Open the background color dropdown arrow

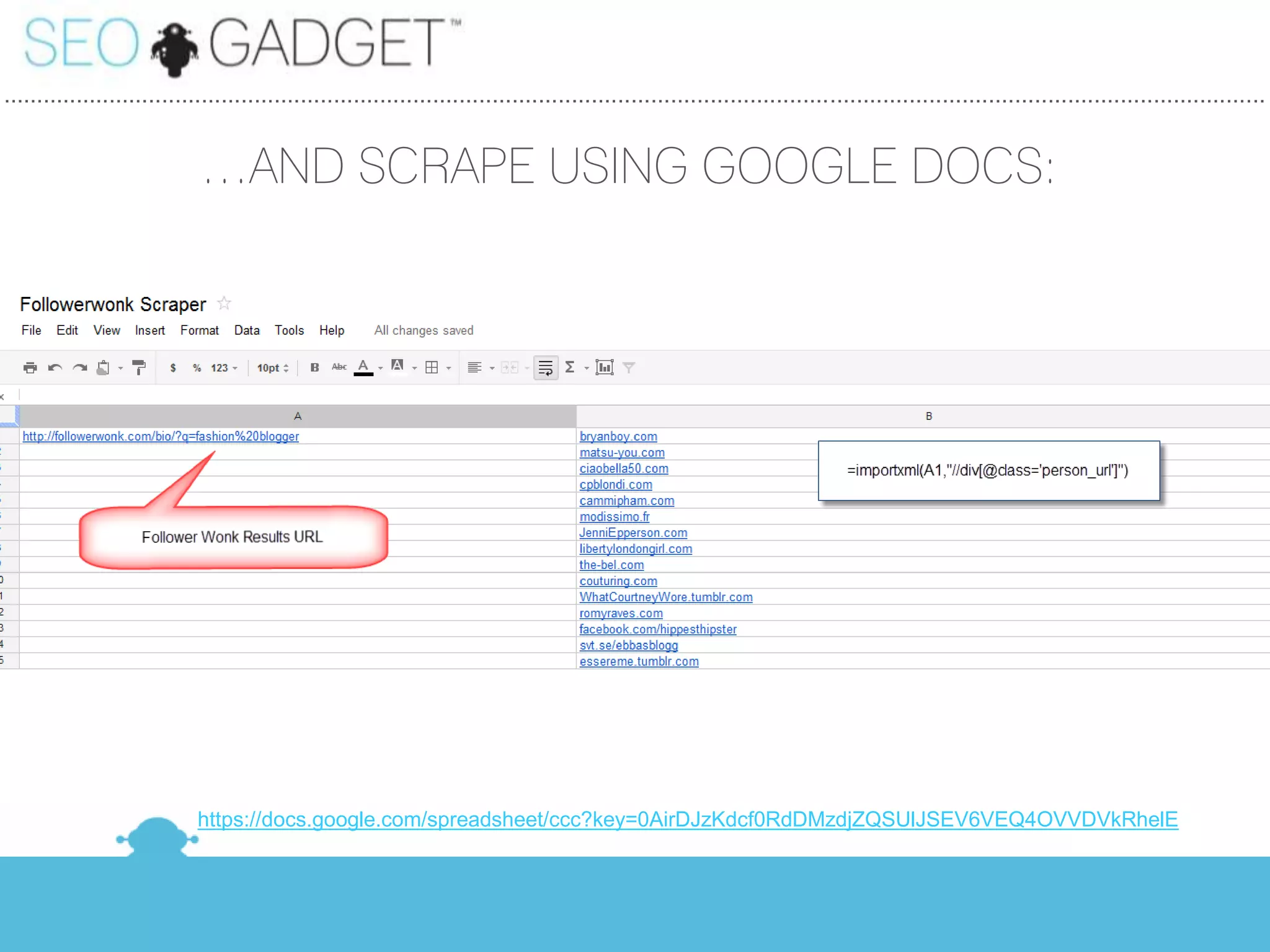click(x=415, y=369)
